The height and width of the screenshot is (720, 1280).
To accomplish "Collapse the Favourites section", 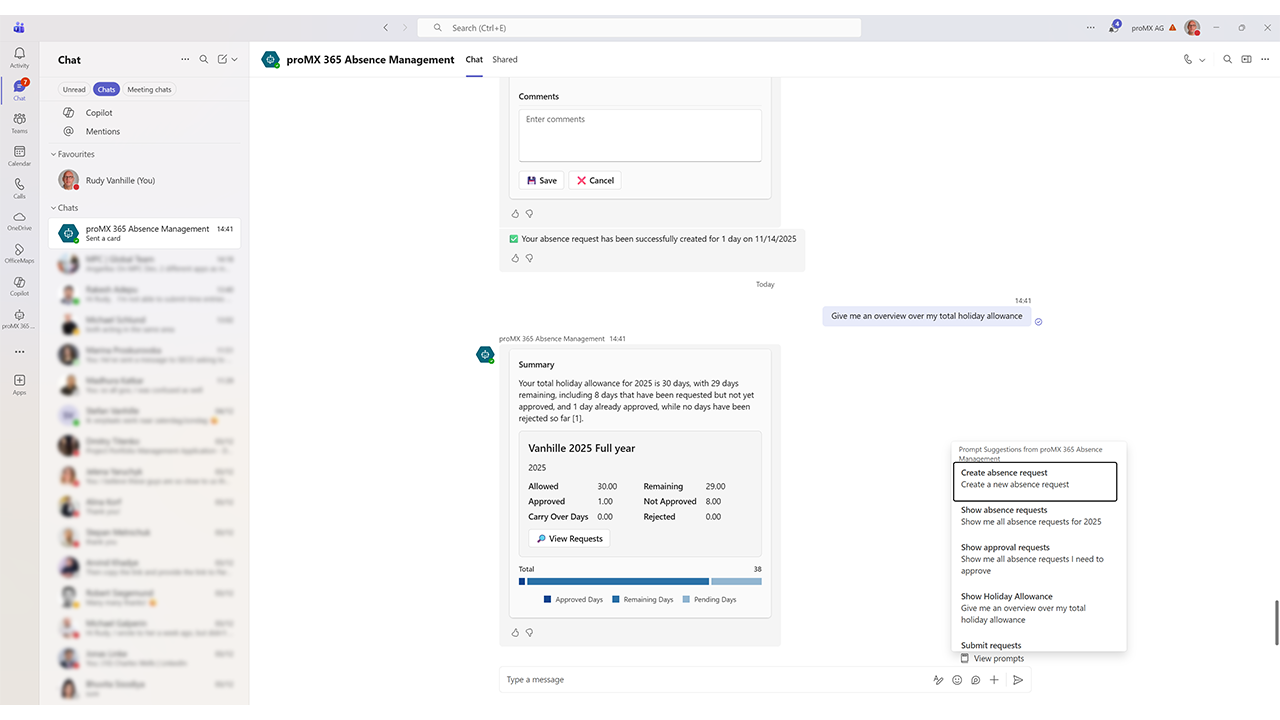I will click(x=72, y=154).
